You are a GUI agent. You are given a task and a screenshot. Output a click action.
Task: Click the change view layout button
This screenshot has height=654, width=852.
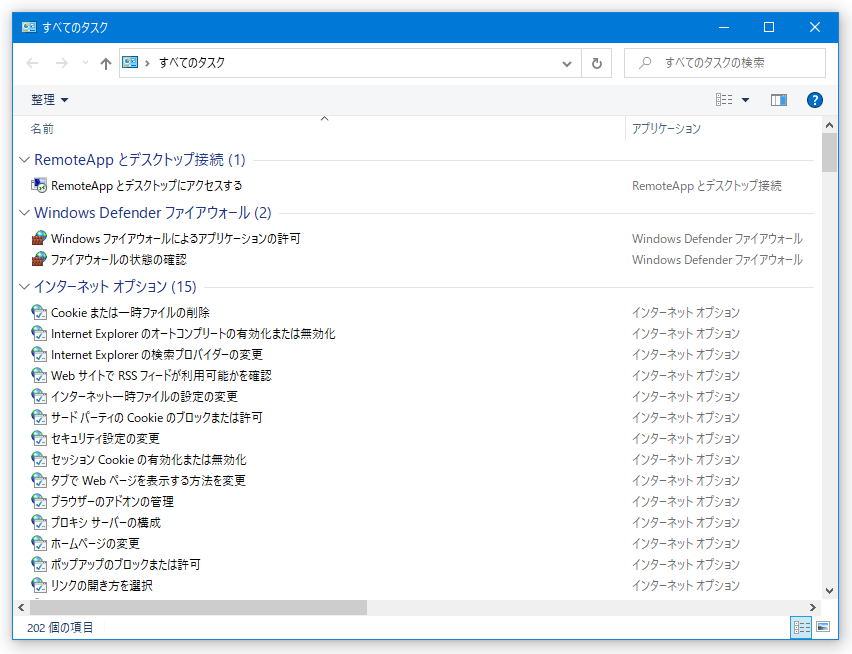click(724, 100)
